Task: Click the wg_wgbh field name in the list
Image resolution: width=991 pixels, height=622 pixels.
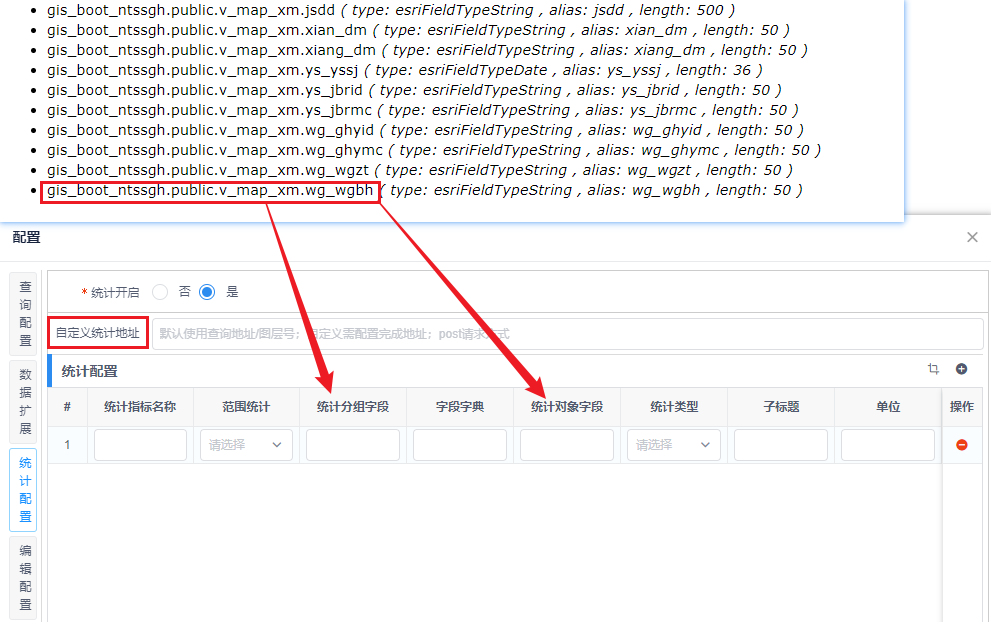Action: click(x=210, y=190)
